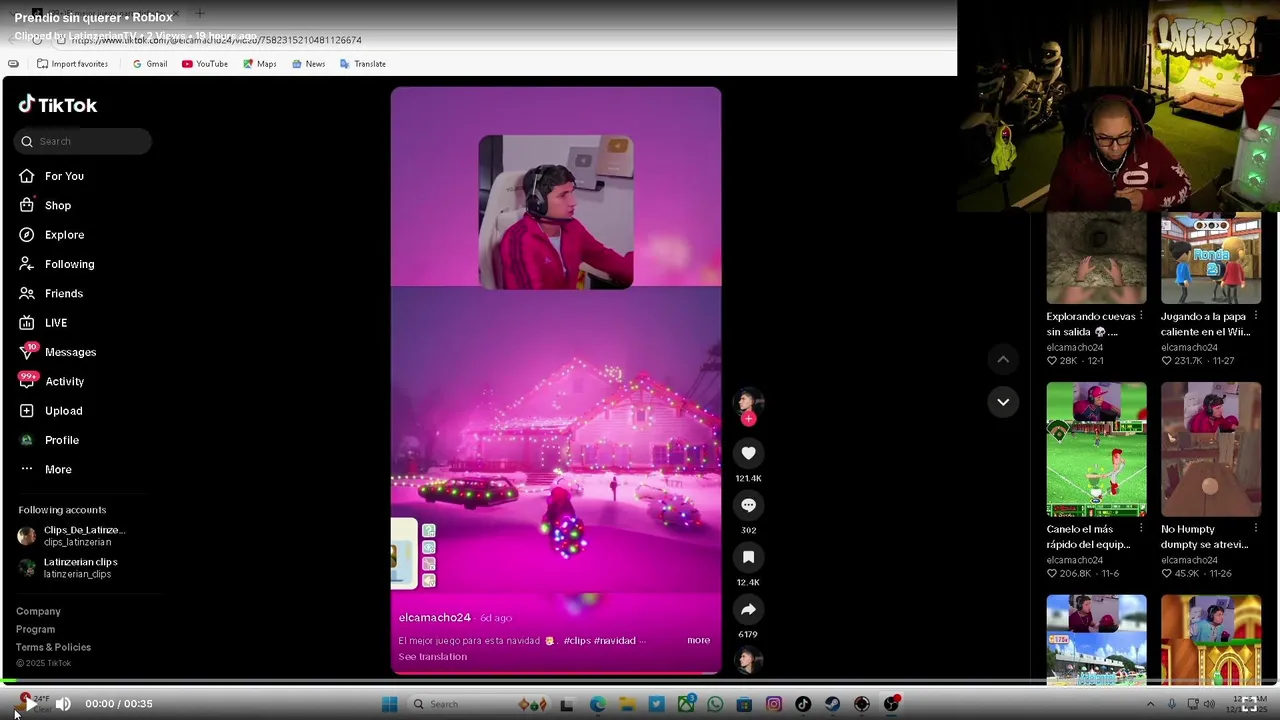The width and height of the screenshot is (1280, 720).
Task: Open the More menu in sidebar
Action: point(45,469)
